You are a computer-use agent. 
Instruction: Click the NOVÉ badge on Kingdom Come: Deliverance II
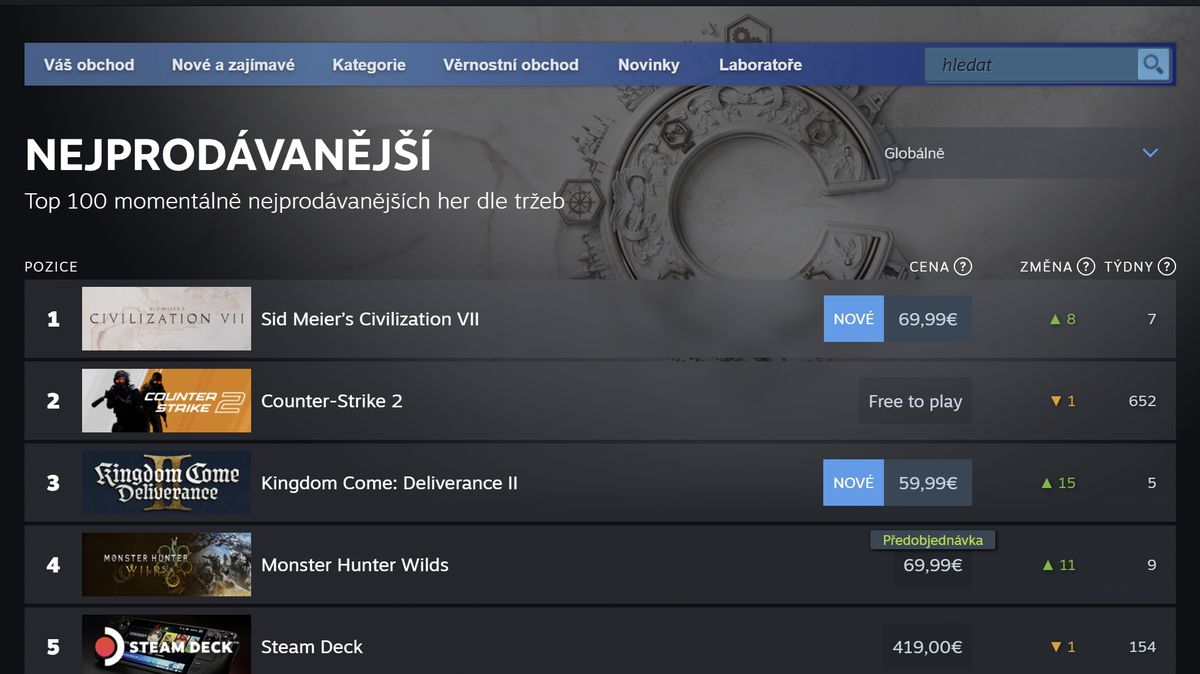853,482
